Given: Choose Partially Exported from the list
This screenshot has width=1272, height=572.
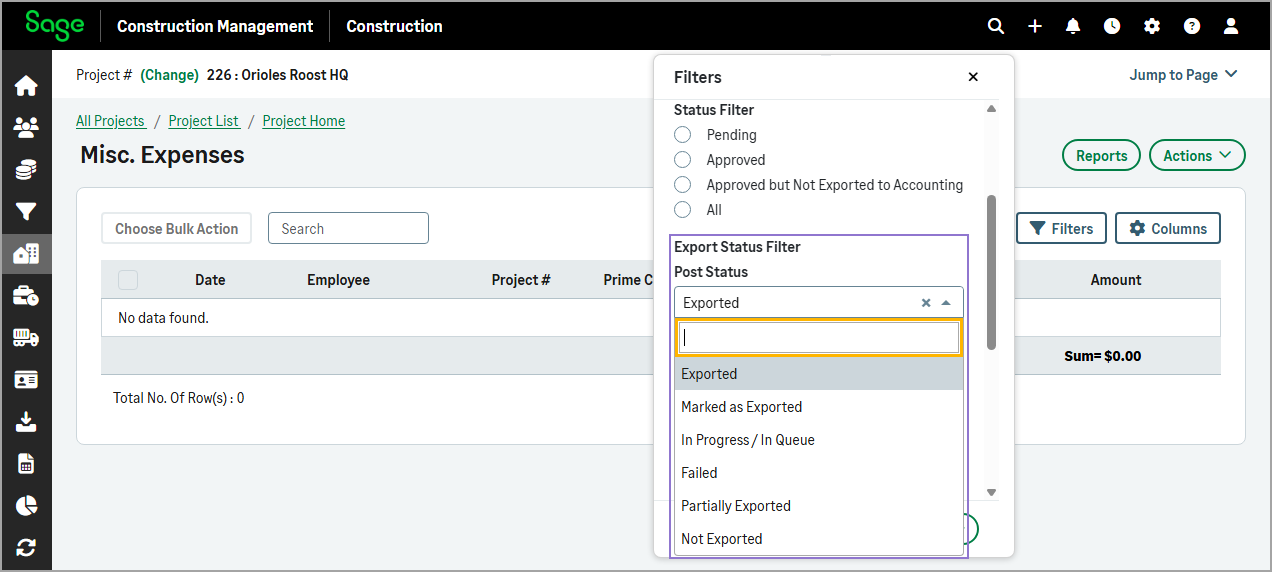Looking at the screenshot, I should [735, 506].
